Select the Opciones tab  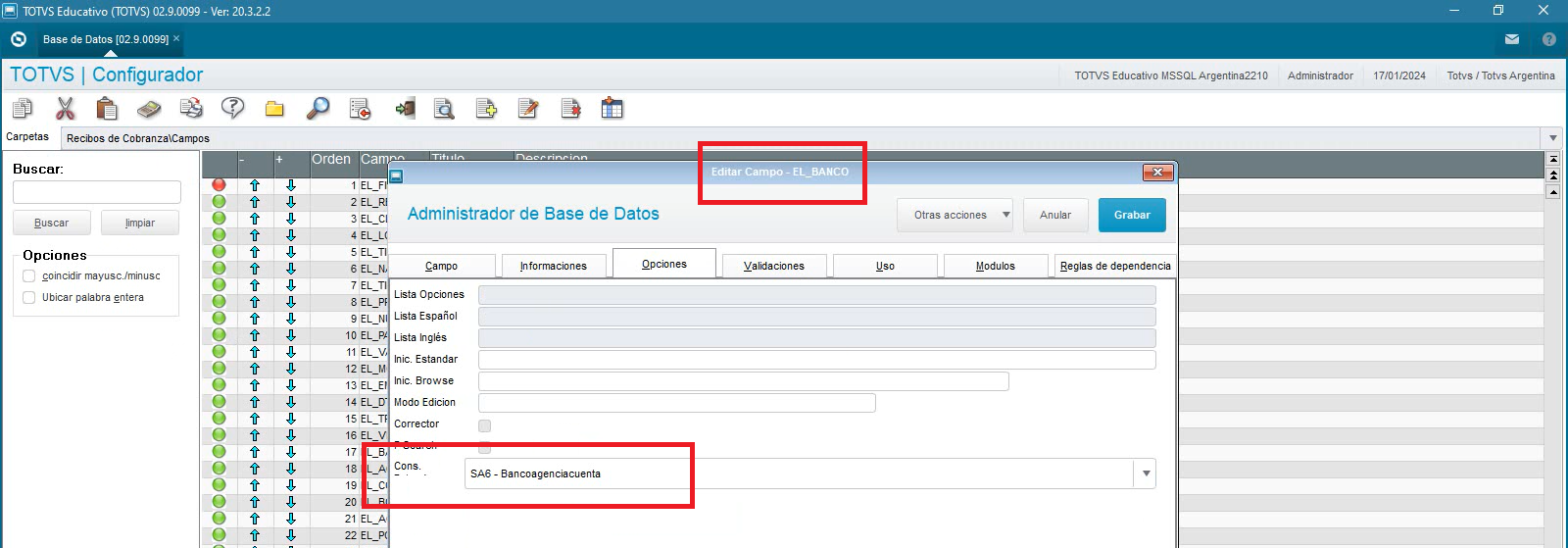click(x=664, y=264)
